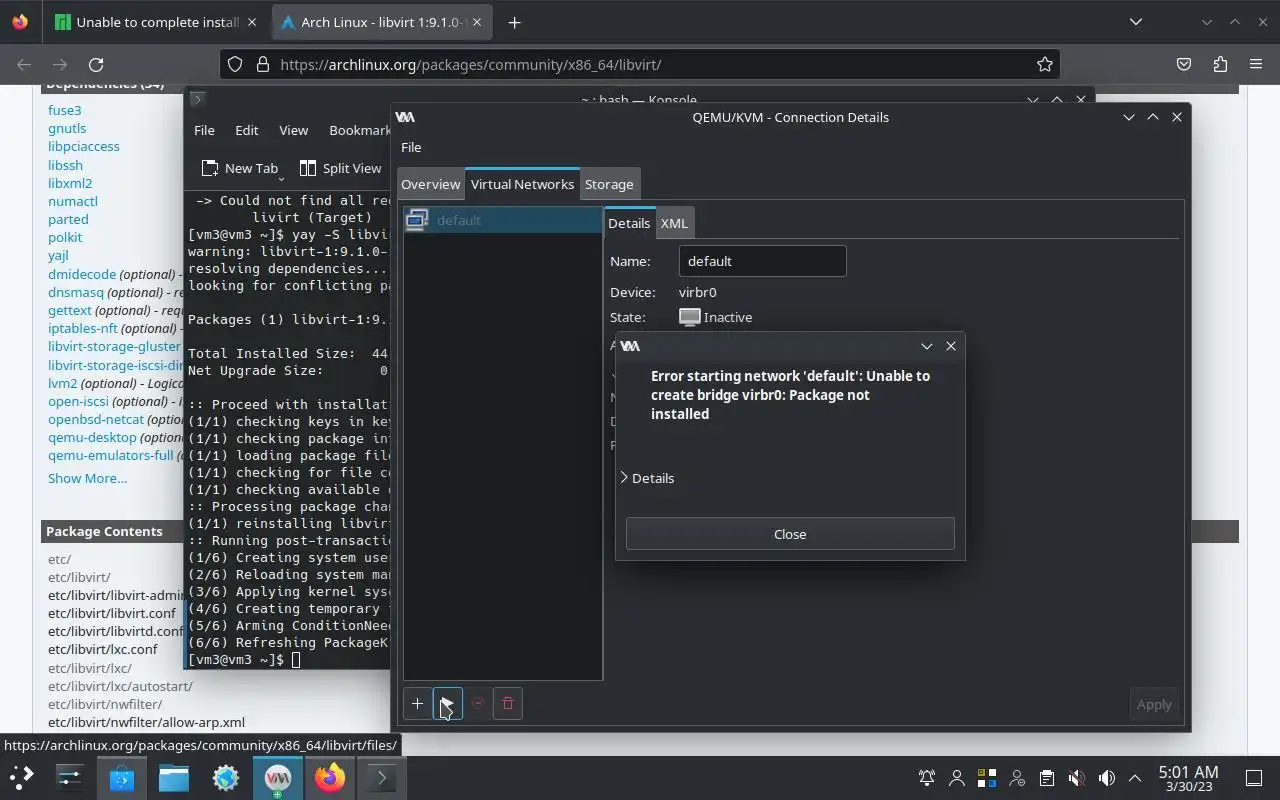Click Split View in Konsole toolbar

click(x=341, y=168)
